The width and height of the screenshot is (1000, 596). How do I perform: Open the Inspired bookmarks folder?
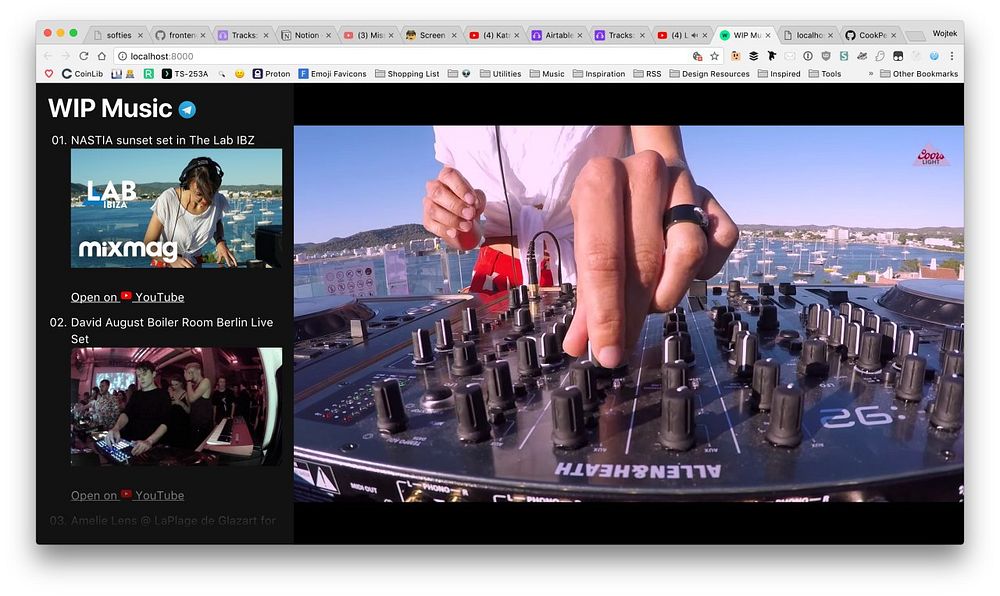point(779,74)
